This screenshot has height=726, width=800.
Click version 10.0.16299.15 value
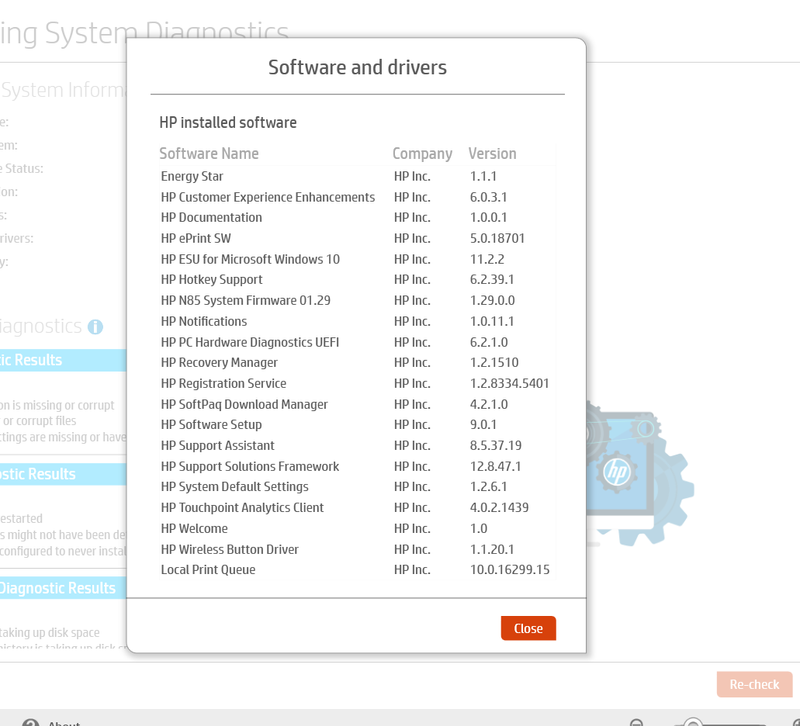tap(510, 570)
